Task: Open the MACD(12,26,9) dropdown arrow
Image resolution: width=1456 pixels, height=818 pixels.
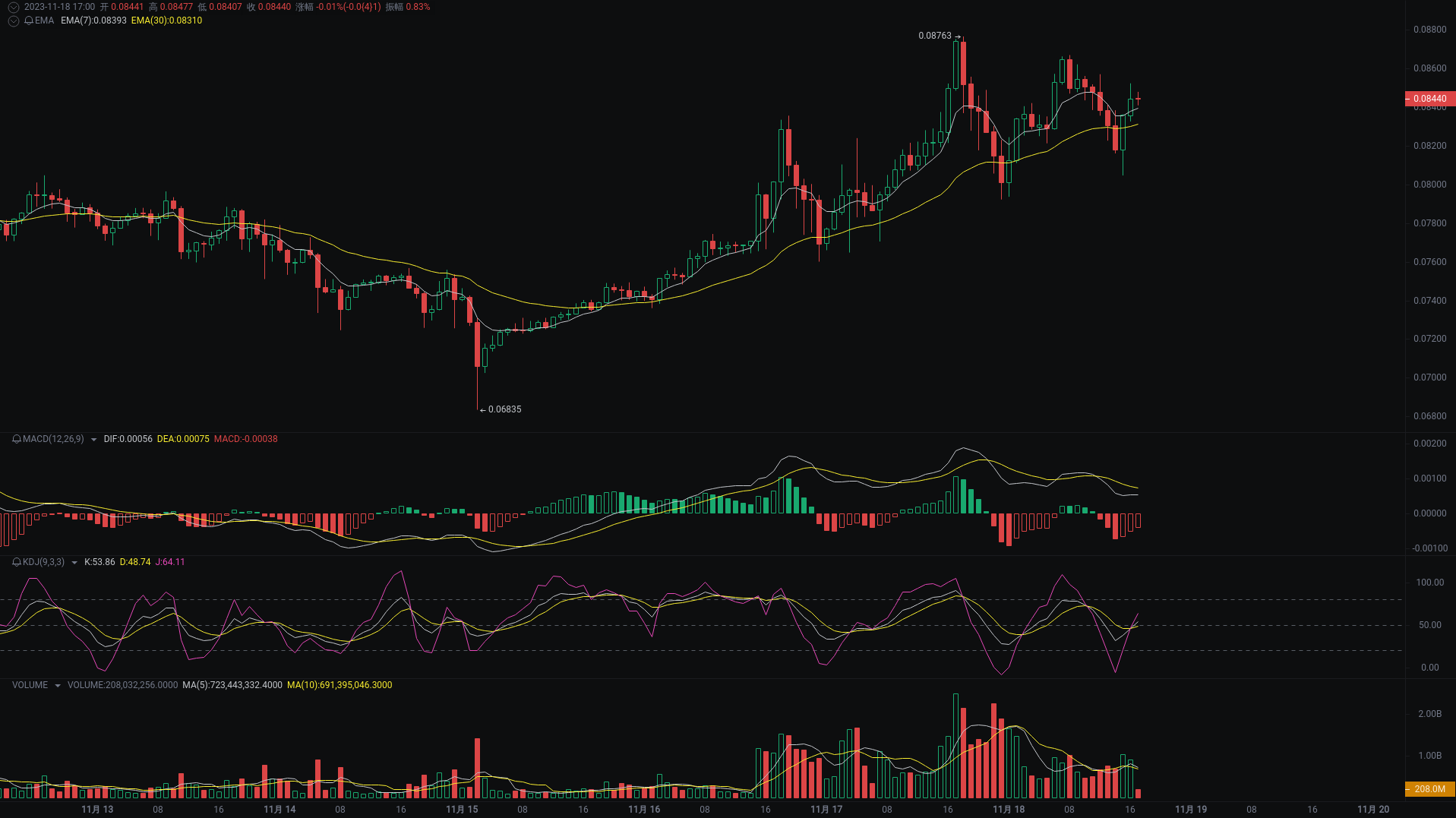Action: 93,440
